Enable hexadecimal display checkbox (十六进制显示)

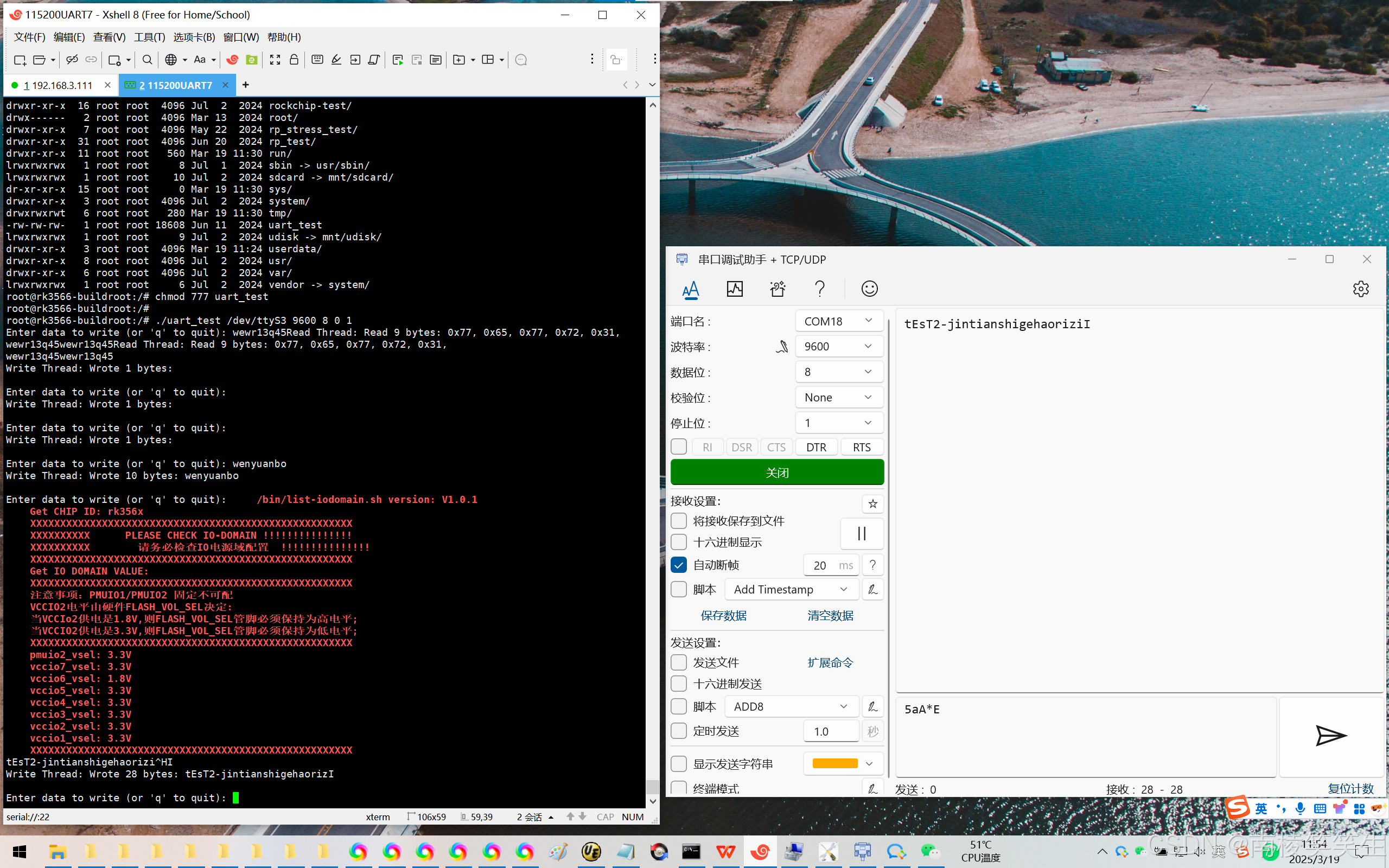(x=678, y=542)
